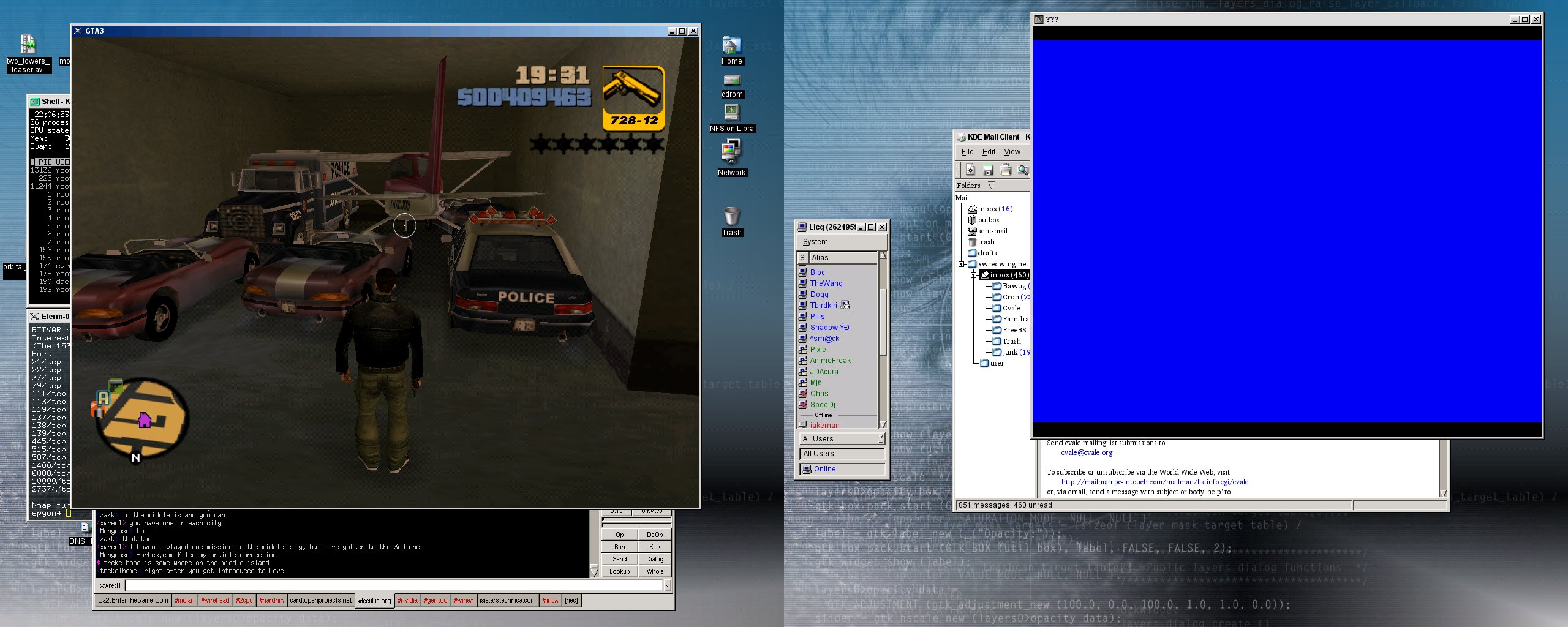The height and width of the screenshot is (627, 1568).
Task: Switch to the isis.arstechnica.com tab
Action: click(508, 600)
